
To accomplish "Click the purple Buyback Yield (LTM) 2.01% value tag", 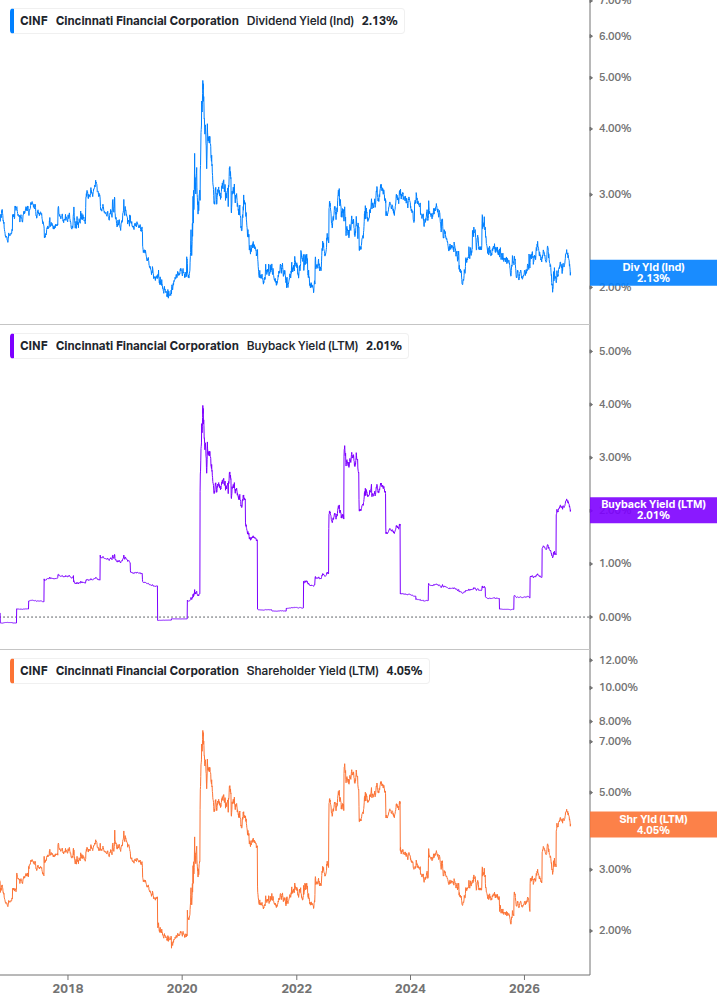I will (653, 510).
